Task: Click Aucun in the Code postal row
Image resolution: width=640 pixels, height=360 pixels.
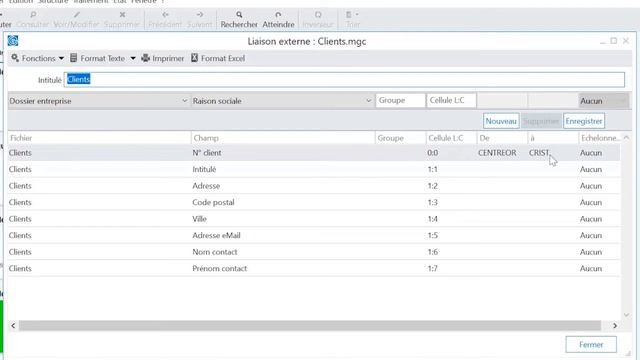Action: 591,202
